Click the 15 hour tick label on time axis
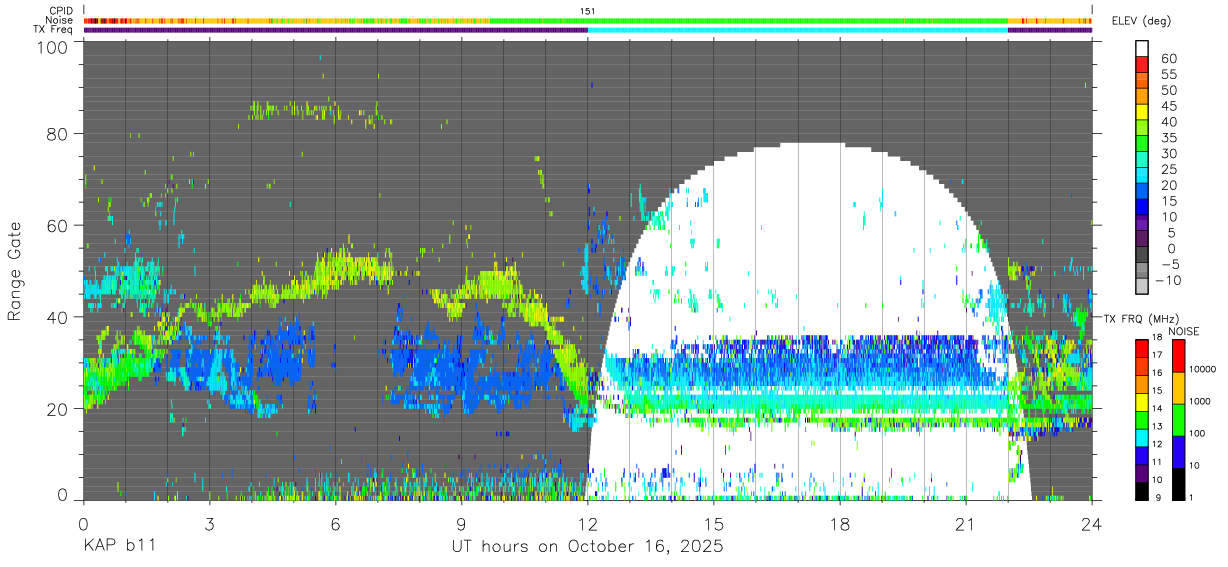 tap(714, 525)
